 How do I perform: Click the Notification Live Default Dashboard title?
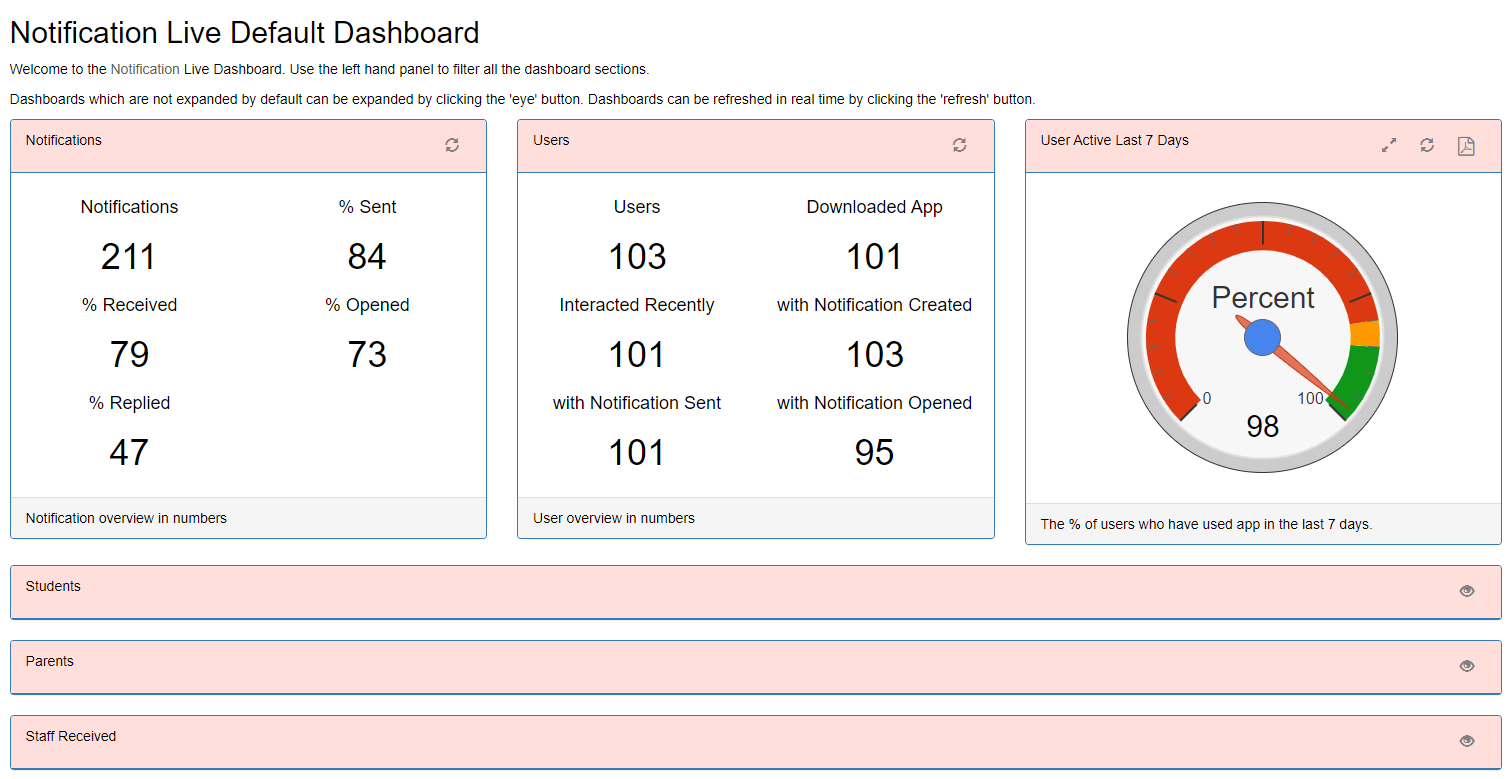245,33
